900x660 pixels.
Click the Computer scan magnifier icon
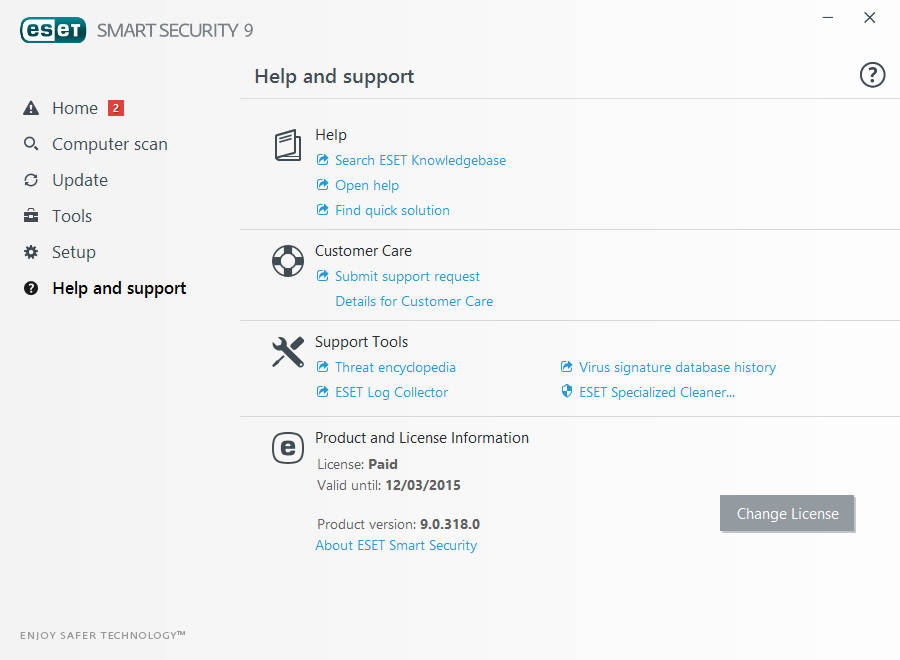(31, 144)
